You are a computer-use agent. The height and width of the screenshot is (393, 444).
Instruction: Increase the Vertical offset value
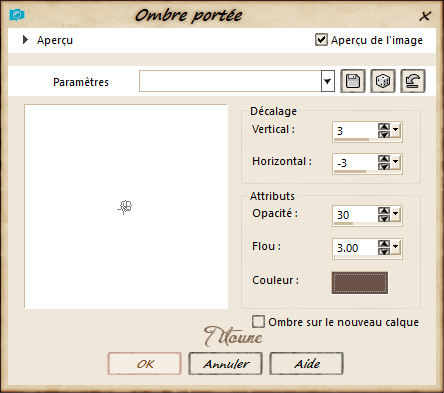pyautogui.click(x=384, y=127)
